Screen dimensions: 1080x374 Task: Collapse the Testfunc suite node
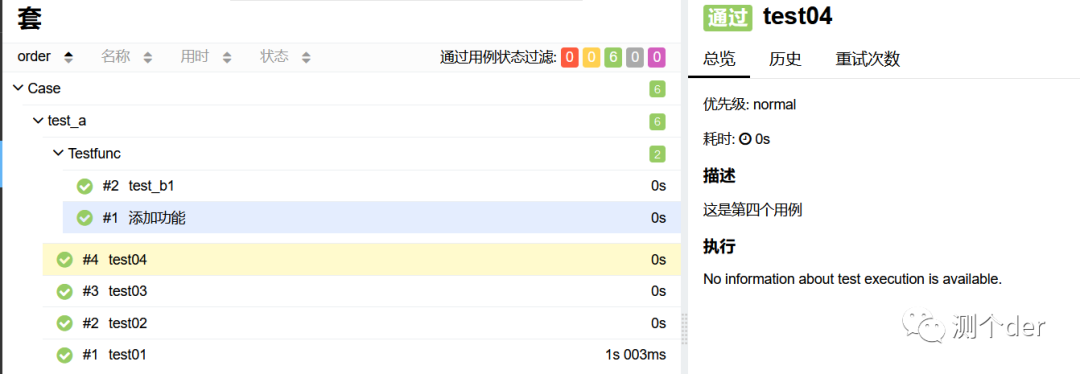[x=58, y=153]
